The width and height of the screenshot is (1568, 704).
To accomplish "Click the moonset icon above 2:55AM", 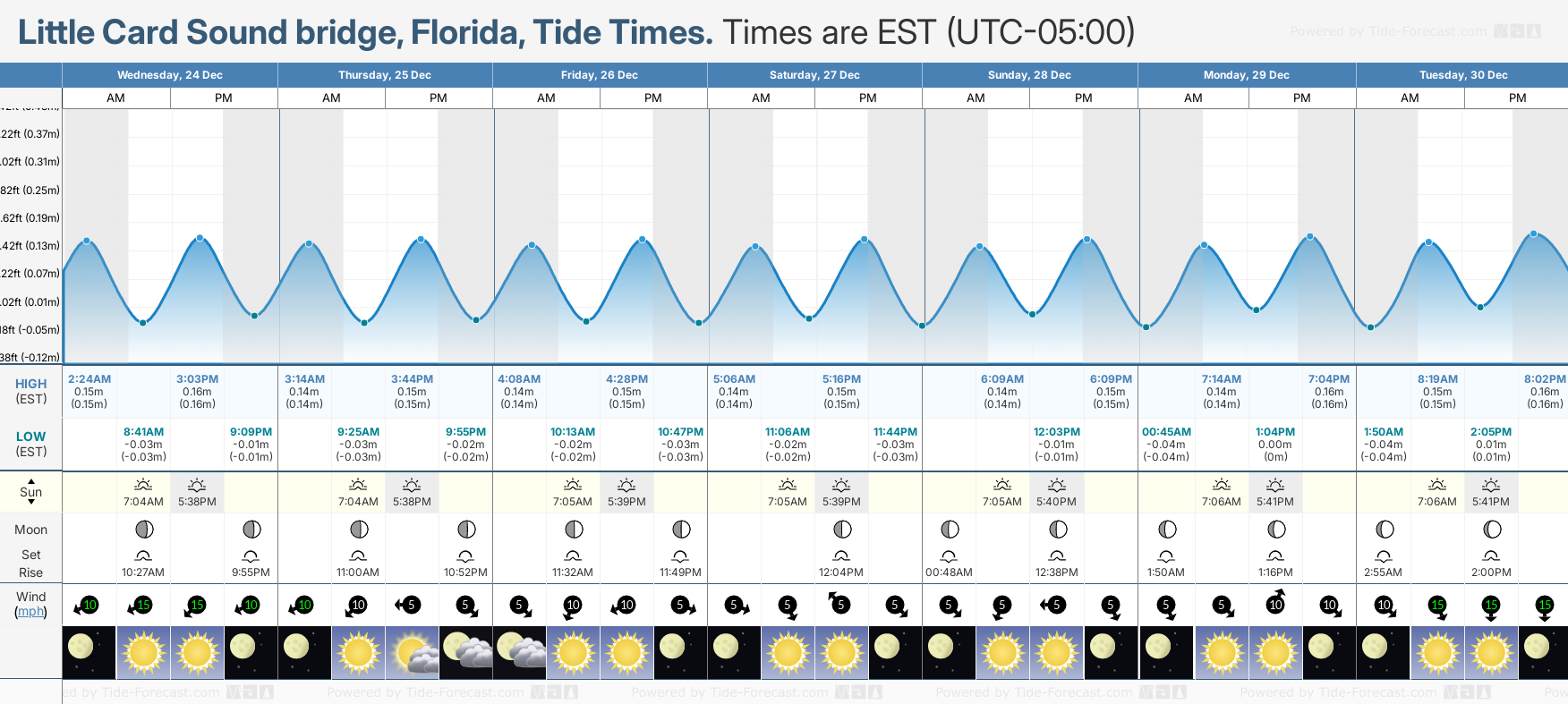I will coord(1384,556).
